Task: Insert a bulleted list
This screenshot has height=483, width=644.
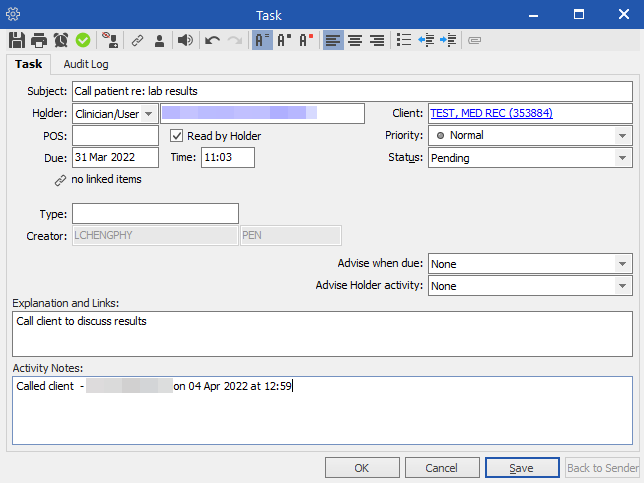Action: click(x=403, y=40)
